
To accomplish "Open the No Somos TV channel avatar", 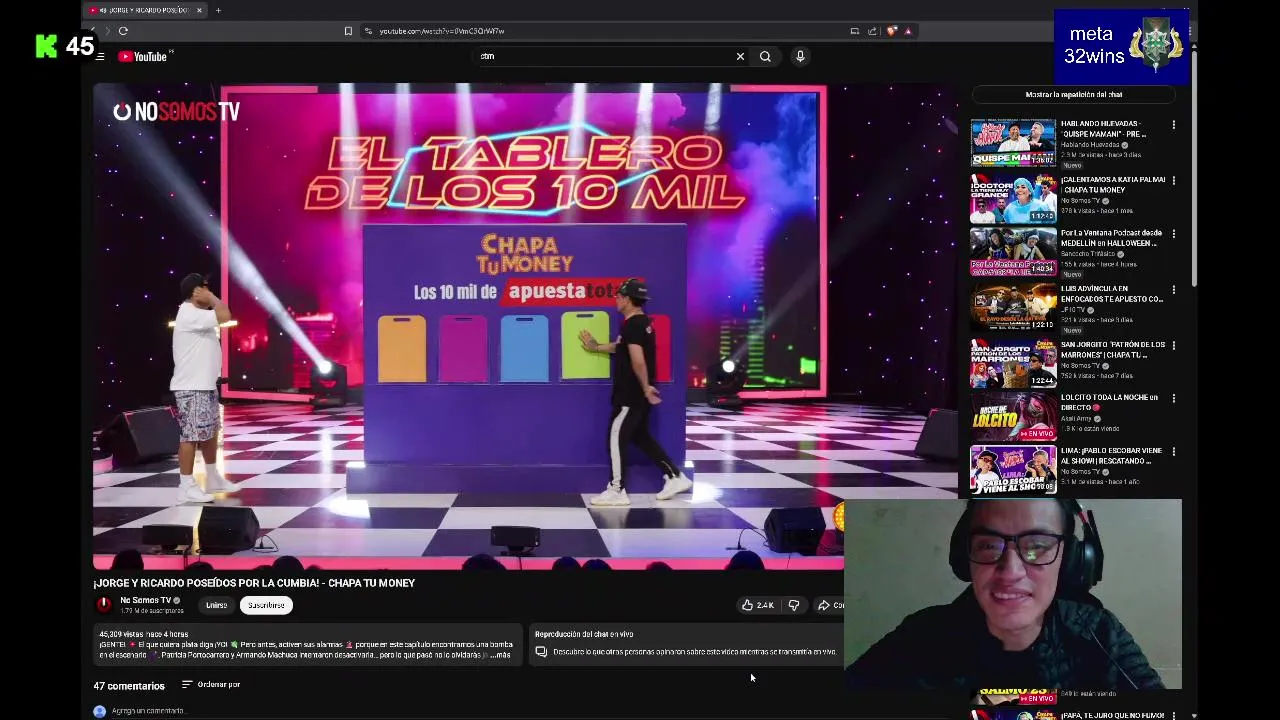I will [103, 604].
